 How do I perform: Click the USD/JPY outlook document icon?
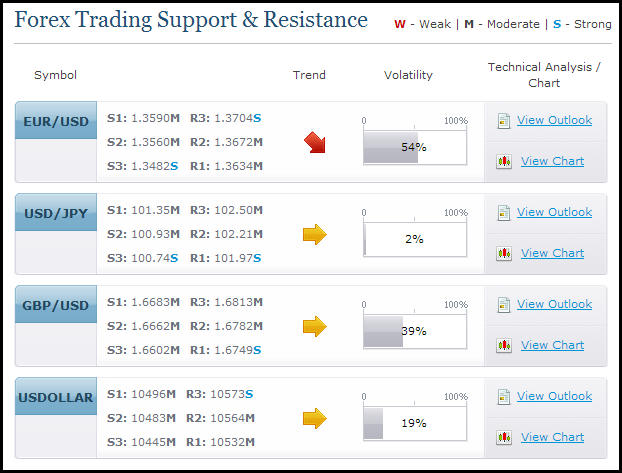[x=504, y=213]
